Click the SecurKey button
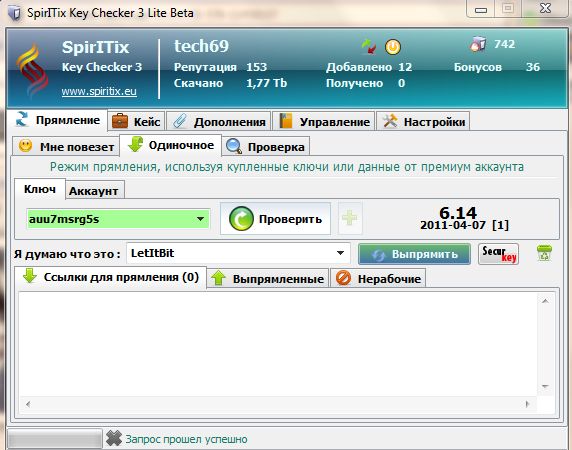This screenshot has width=572, height=450. coord(498,254)
